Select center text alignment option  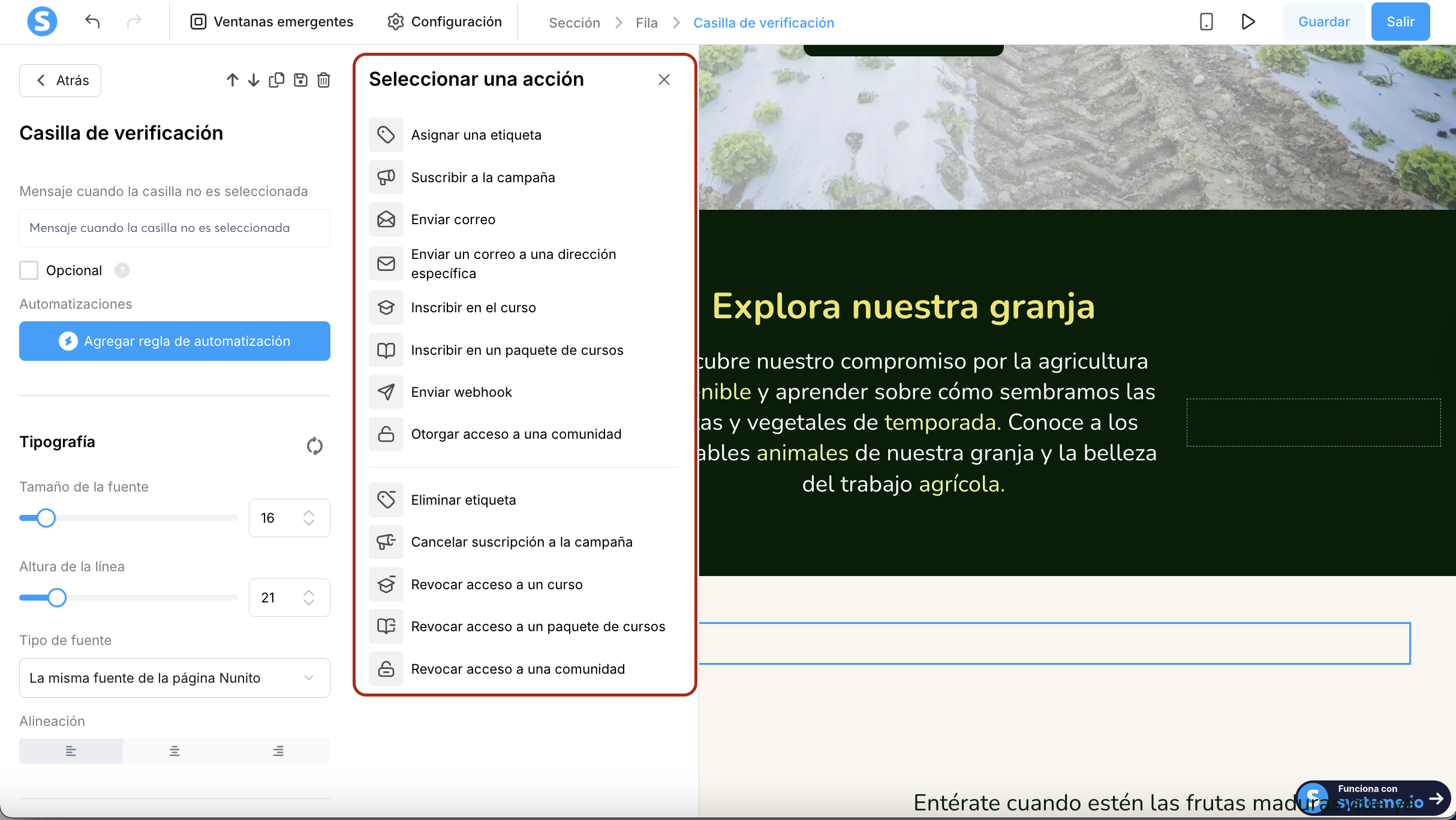pyautogui.click(x=175, y=751)
